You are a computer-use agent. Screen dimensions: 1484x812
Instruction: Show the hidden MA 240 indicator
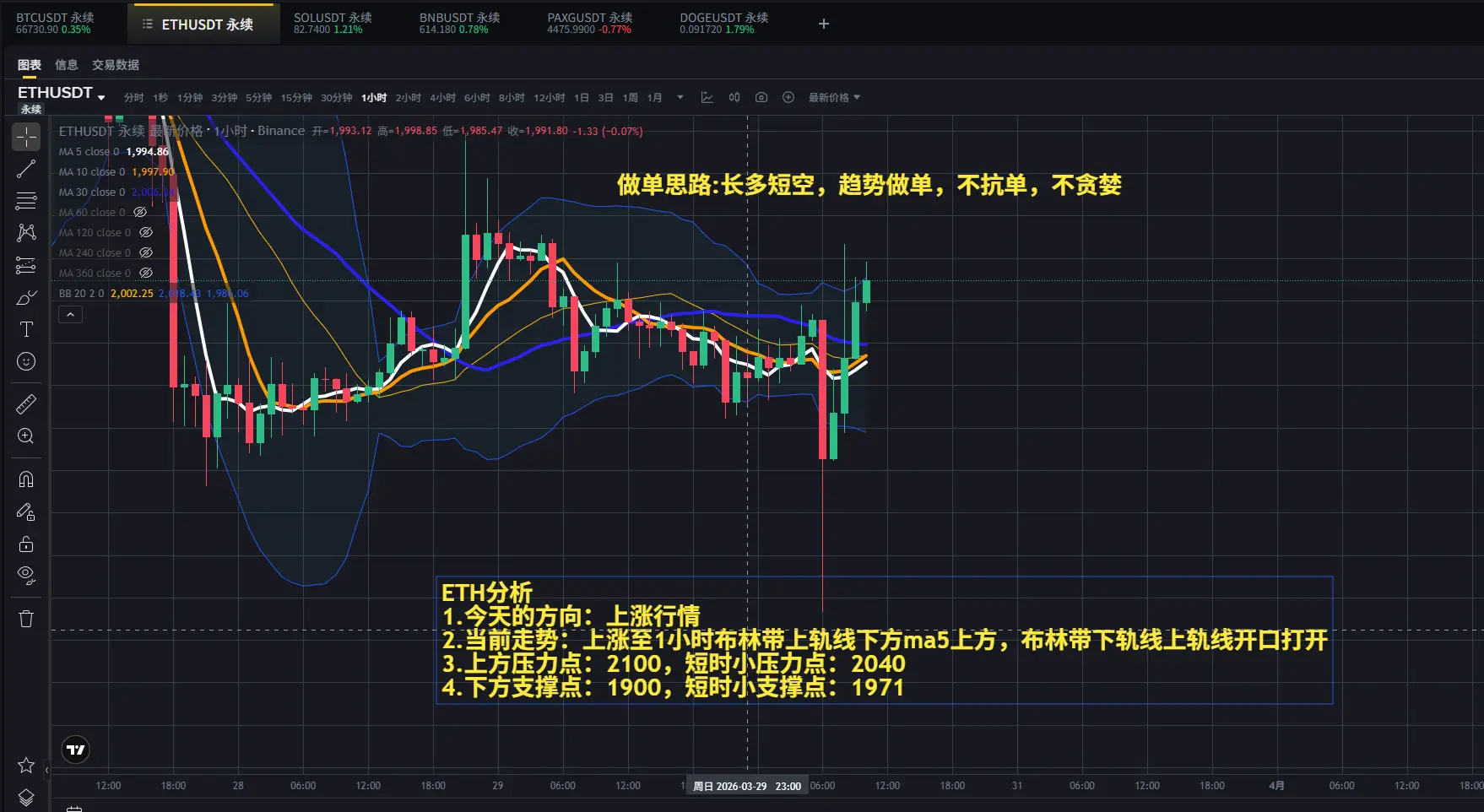point(146,253)
